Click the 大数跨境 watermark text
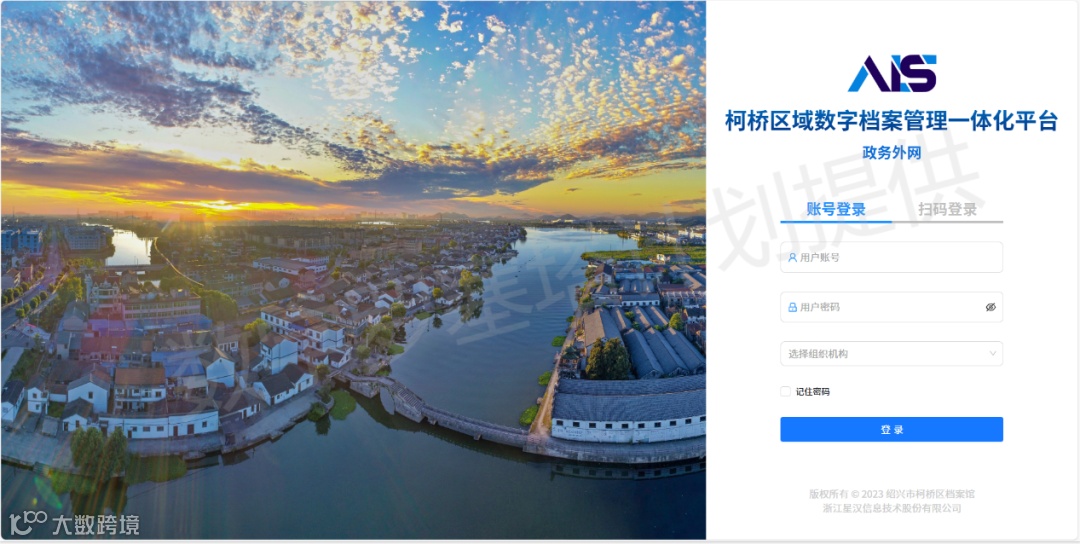 coord(96,525)
